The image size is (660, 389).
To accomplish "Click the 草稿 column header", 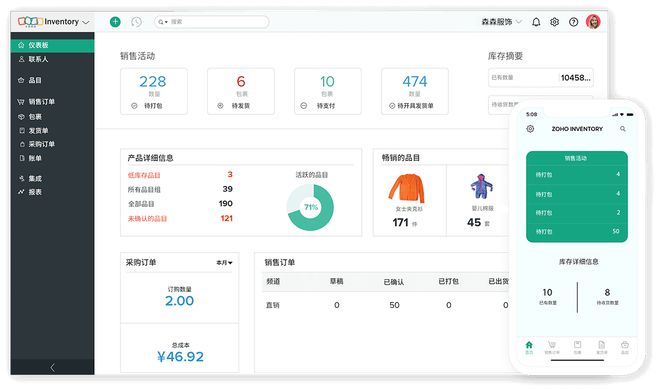I will pyautogui.click(x=336, y=282).
